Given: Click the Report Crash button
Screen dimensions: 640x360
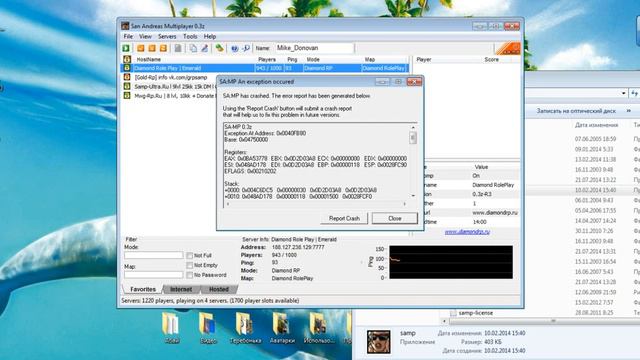Looking at the screenshot, I should (x=344, y=218).
